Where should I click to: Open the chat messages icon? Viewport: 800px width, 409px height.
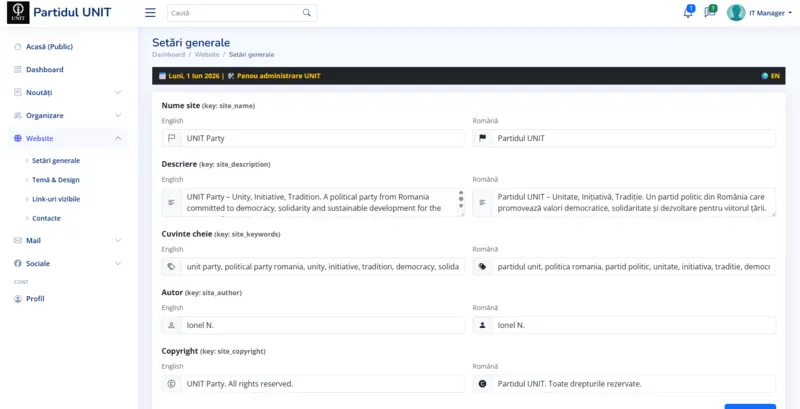(x=710, y=12)
